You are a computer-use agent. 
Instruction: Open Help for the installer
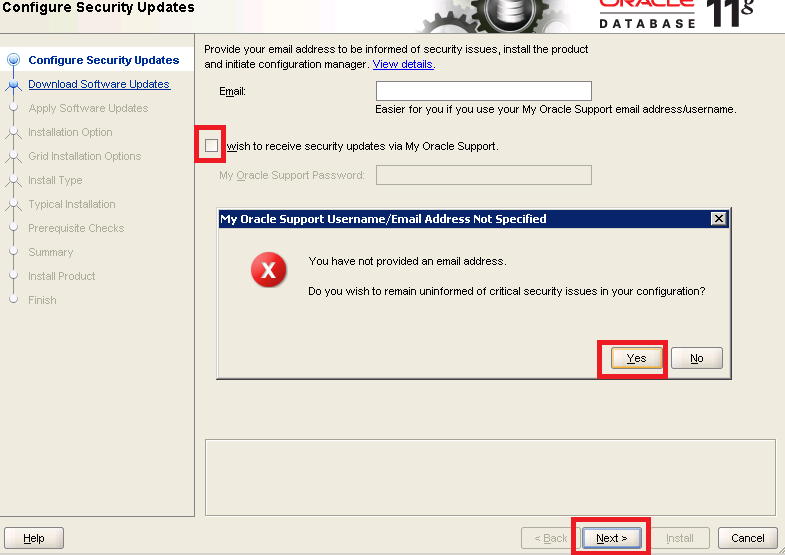point(34,538)
